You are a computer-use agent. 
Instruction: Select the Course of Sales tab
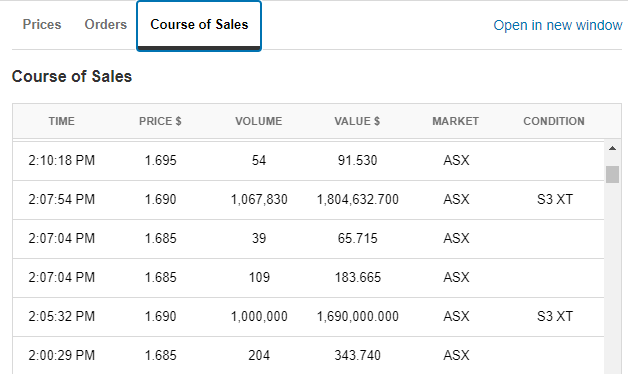[x=199, y=26]
